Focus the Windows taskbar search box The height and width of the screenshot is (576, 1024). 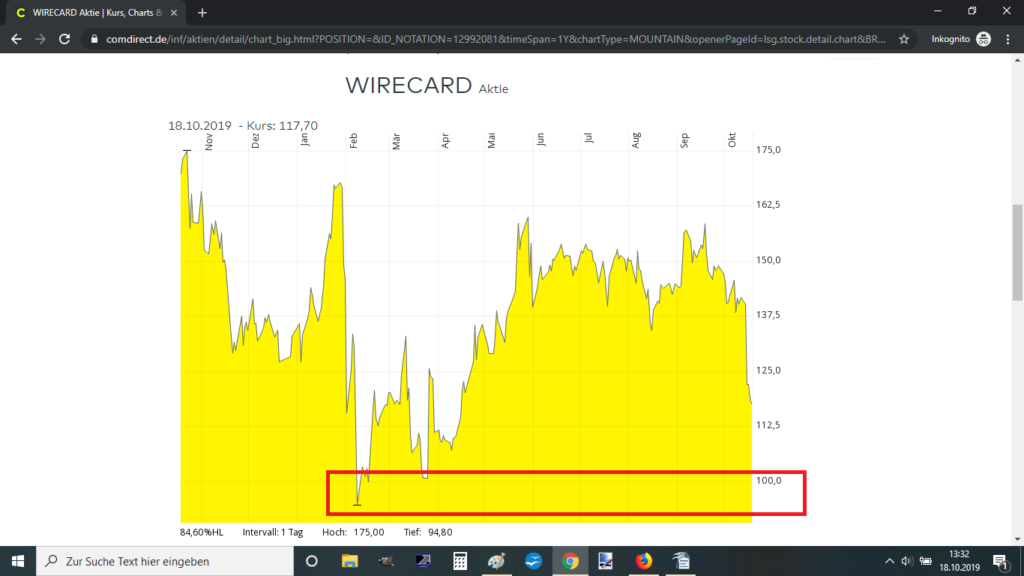click(165, 561)
